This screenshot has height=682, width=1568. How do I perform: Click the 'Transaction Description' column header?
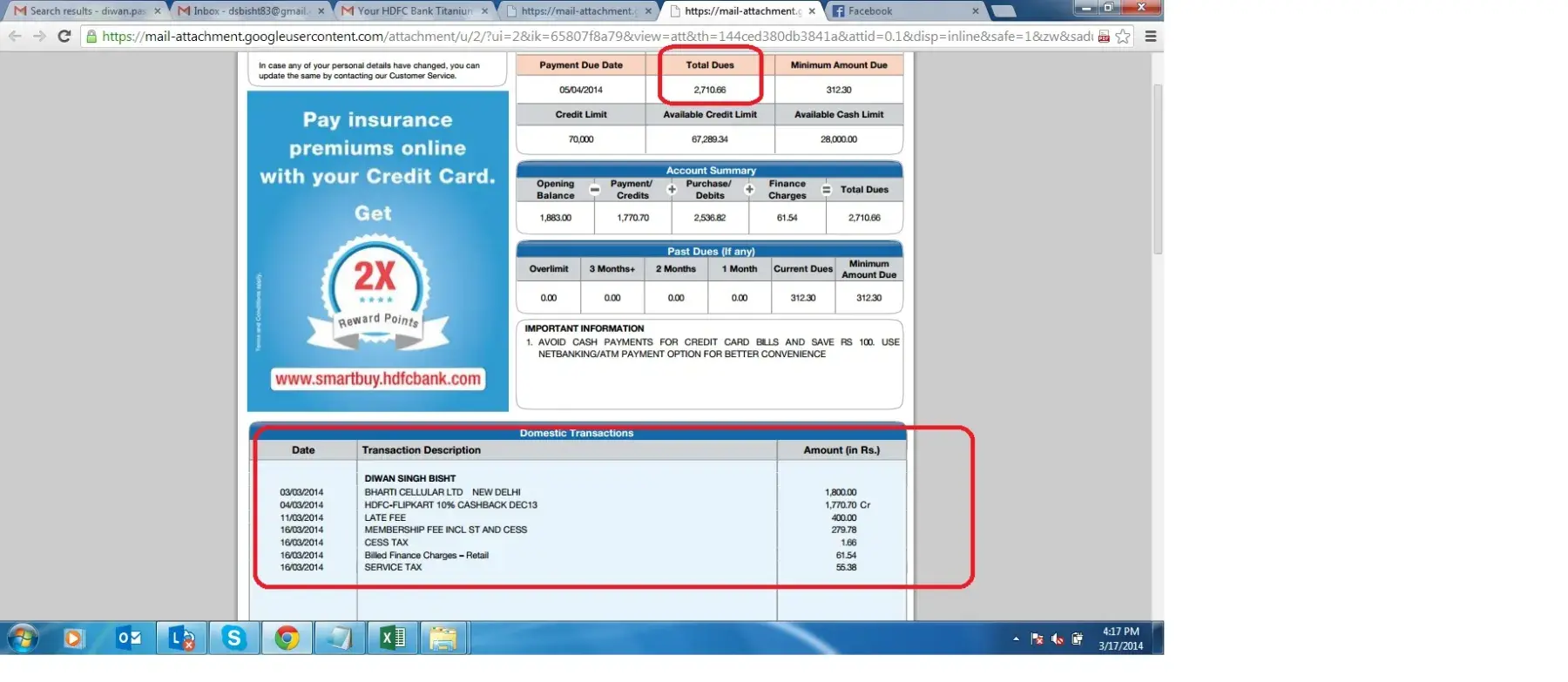coord(422,450)
